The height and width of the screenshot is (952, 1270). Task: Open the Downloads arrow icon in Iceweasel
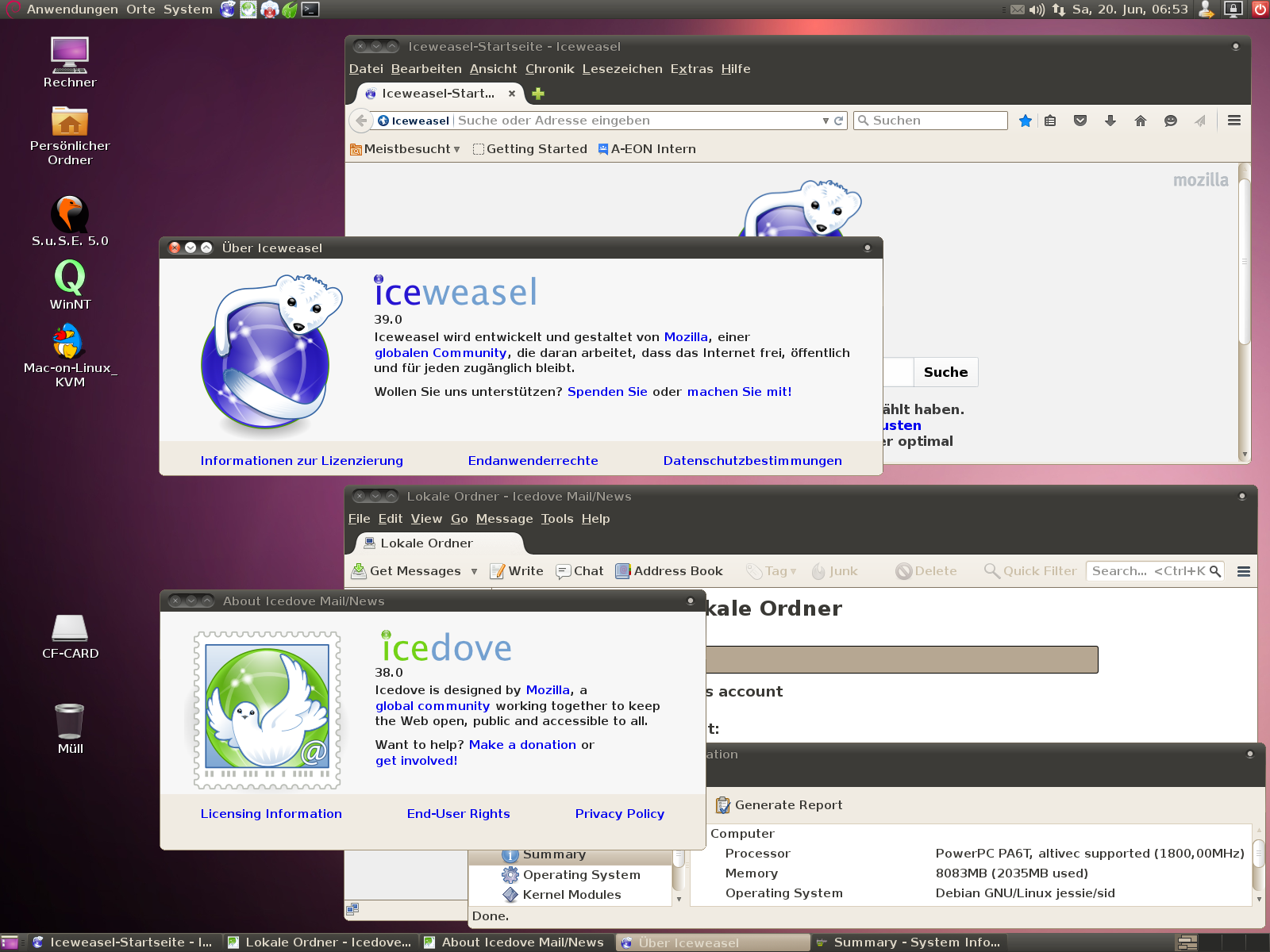click(x=1110, y=121)
